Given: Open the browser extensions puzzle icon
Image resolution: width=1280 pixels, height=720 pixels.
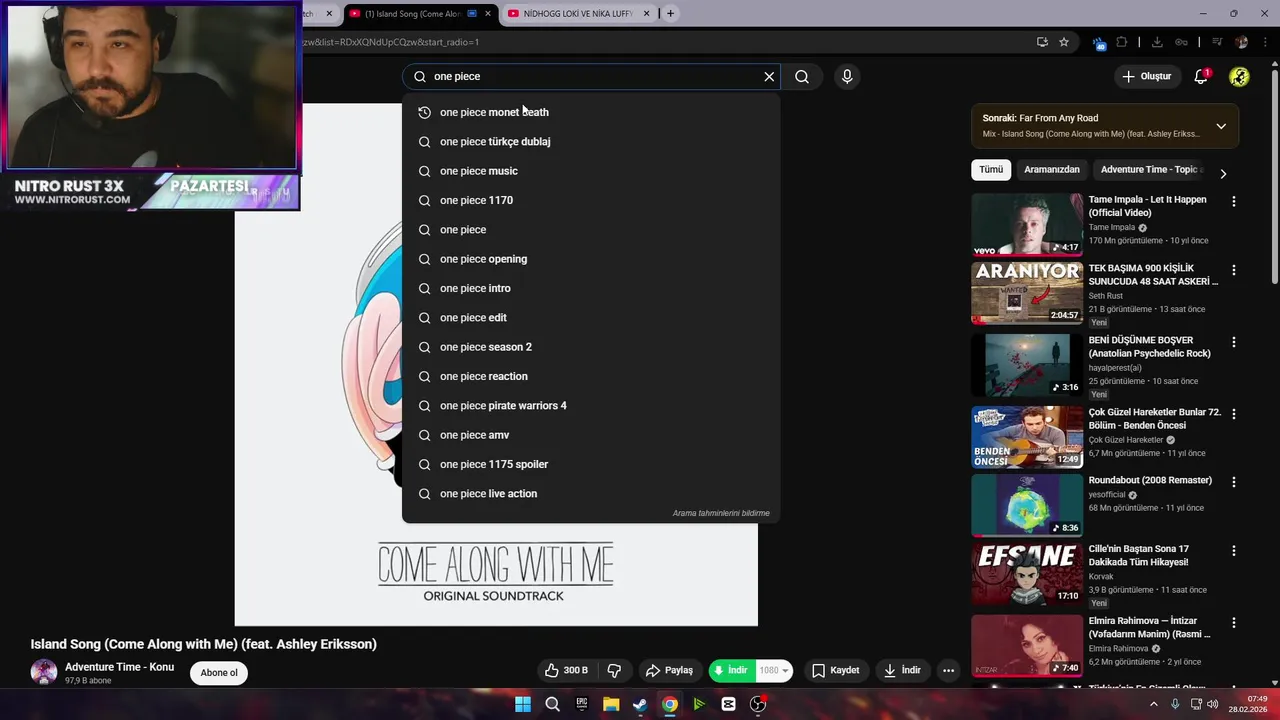Looking at the screenshot, I should (1122, 42).
